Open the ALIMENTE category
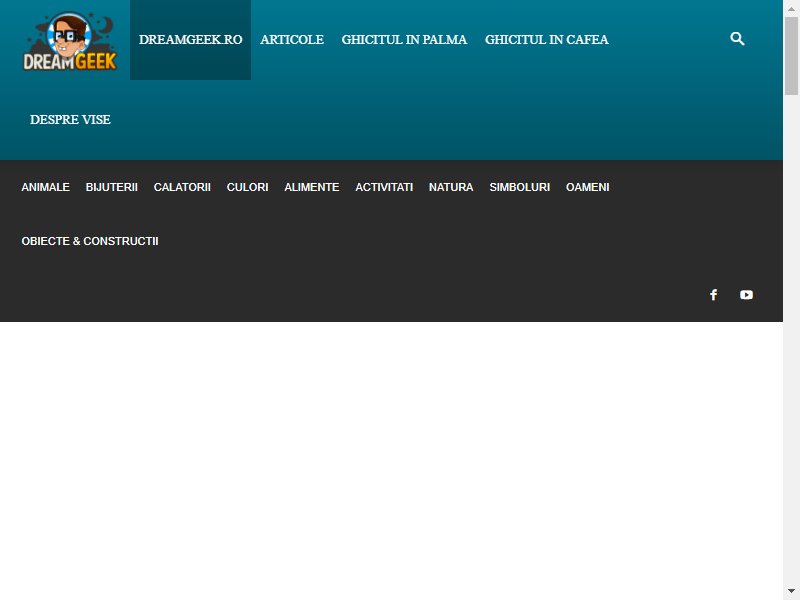The height and width of the screenshot is (600, 800). (312, 187)
